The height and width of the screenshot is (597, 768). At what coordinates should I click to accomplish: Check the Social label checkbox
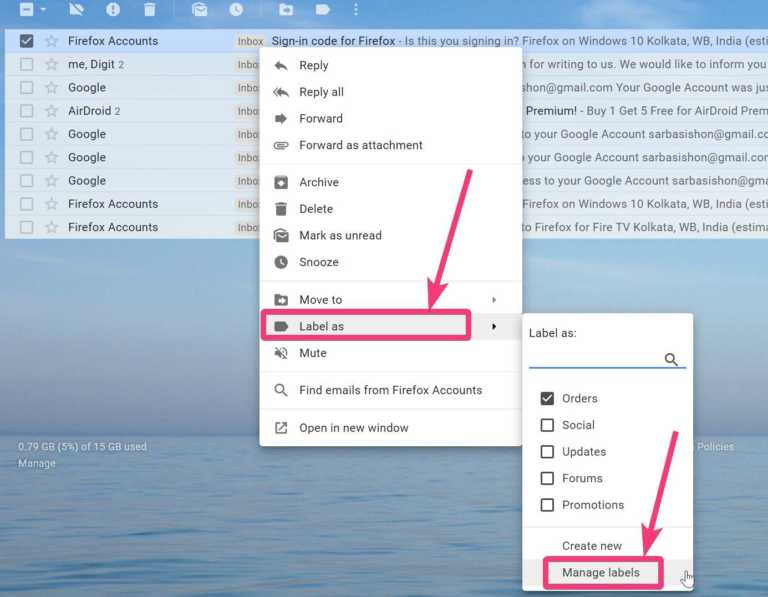547,425
